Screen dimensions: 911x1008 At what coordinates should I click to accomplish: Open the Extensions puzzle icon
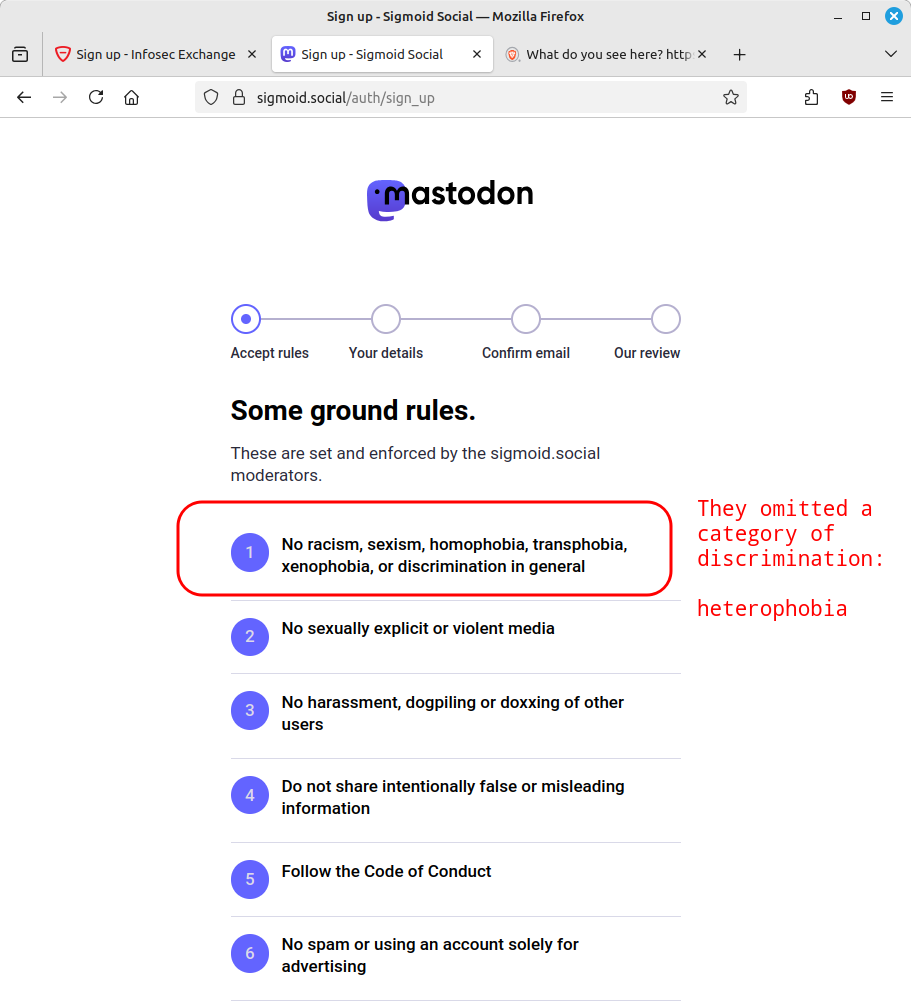pyautogui.click(x=811, y=97)
